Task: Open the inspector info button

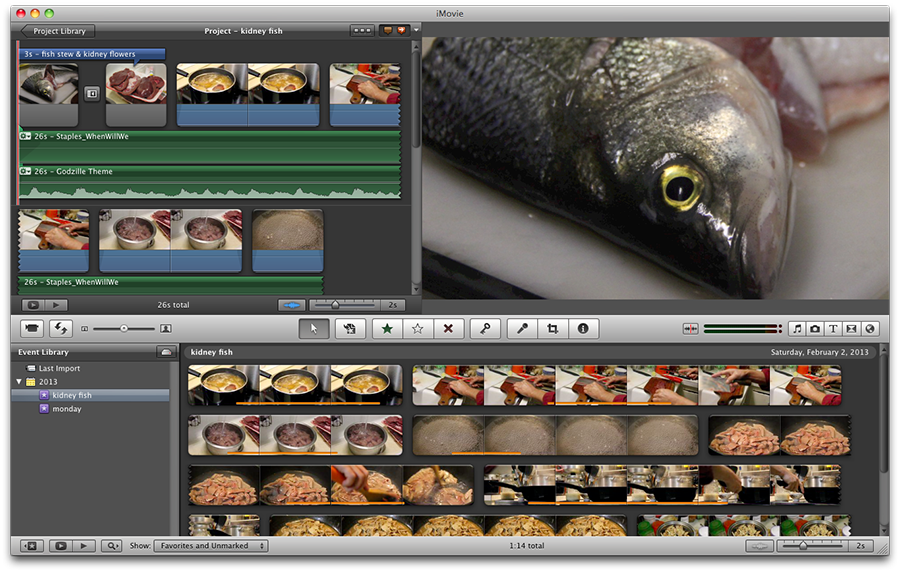Action: coord(583,328)
